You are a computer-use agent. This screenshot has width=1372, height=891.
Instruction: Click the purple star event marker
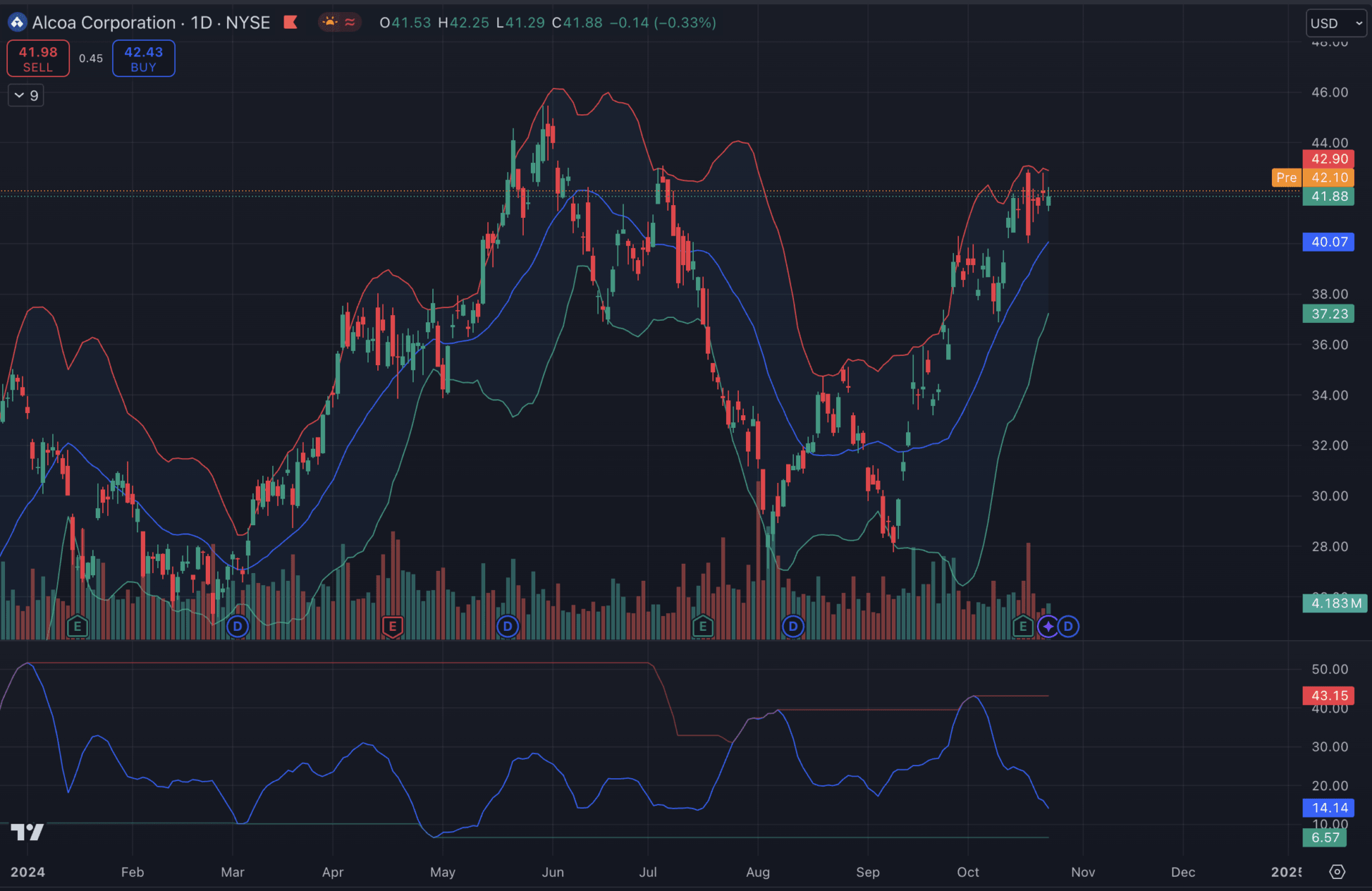tap(1048, 627)
